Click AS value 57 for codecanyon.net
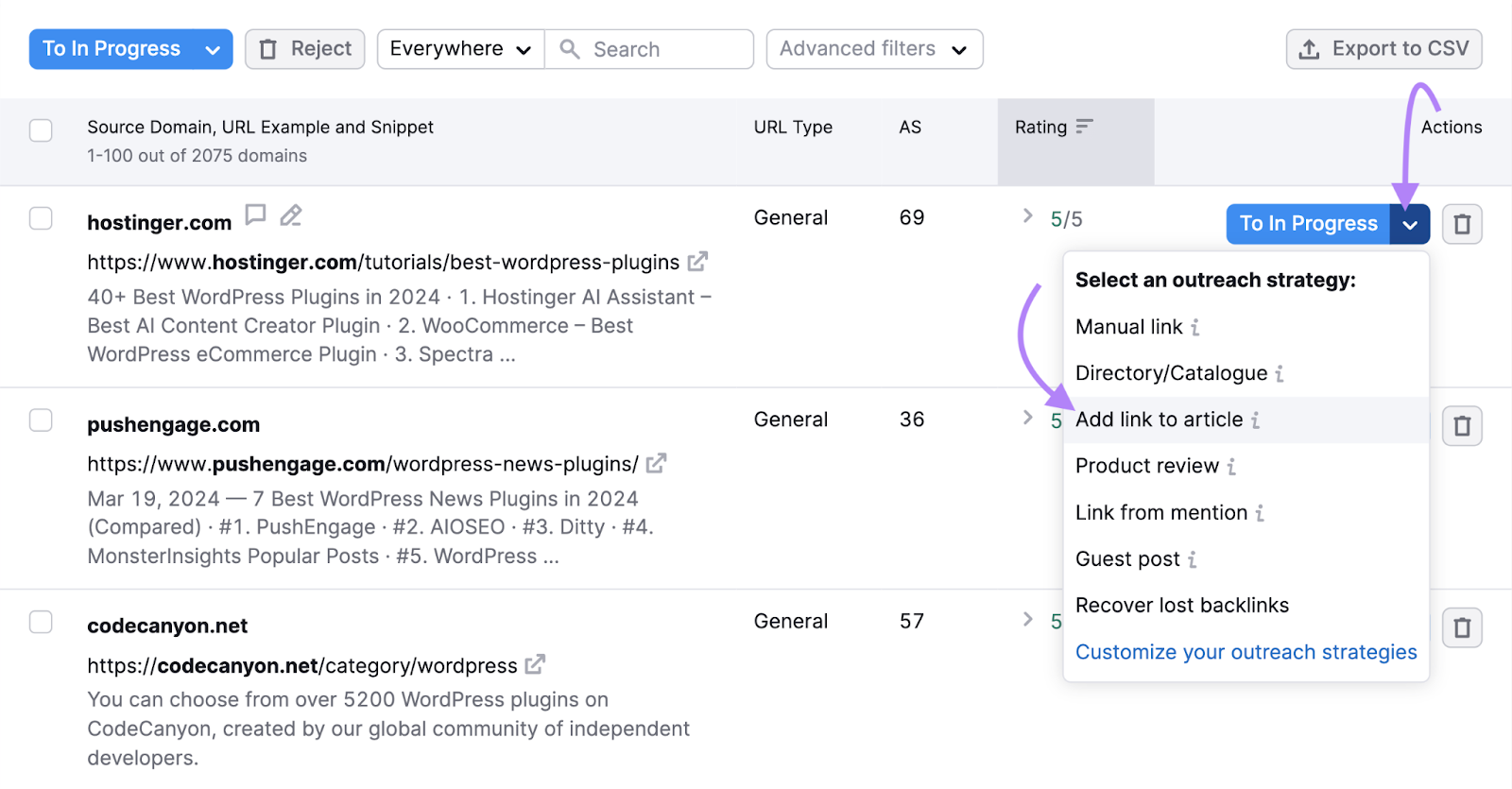Screen dimensions: 1512x789 [912, 621]
